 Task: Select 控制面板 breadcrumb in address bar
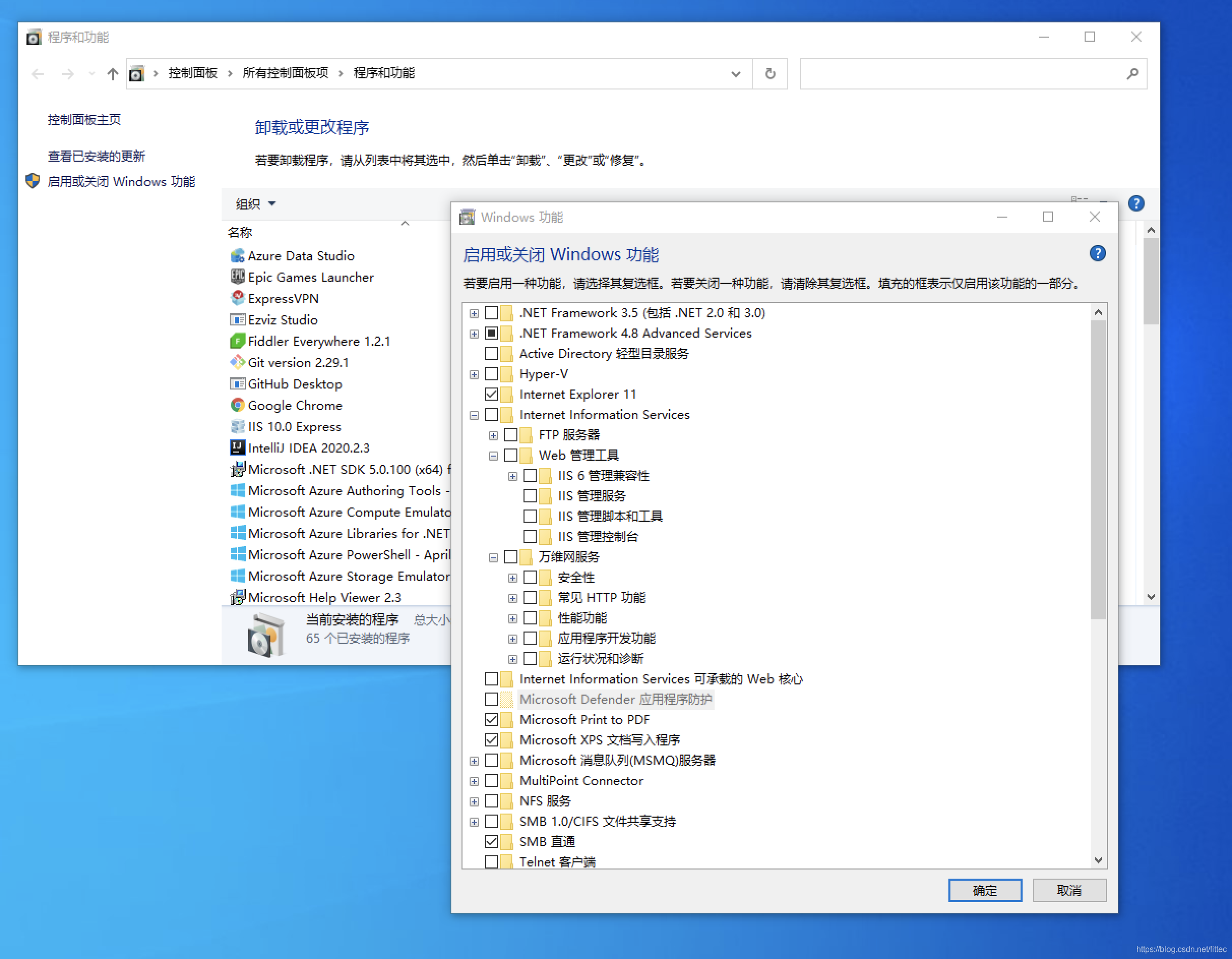(192, 73)
